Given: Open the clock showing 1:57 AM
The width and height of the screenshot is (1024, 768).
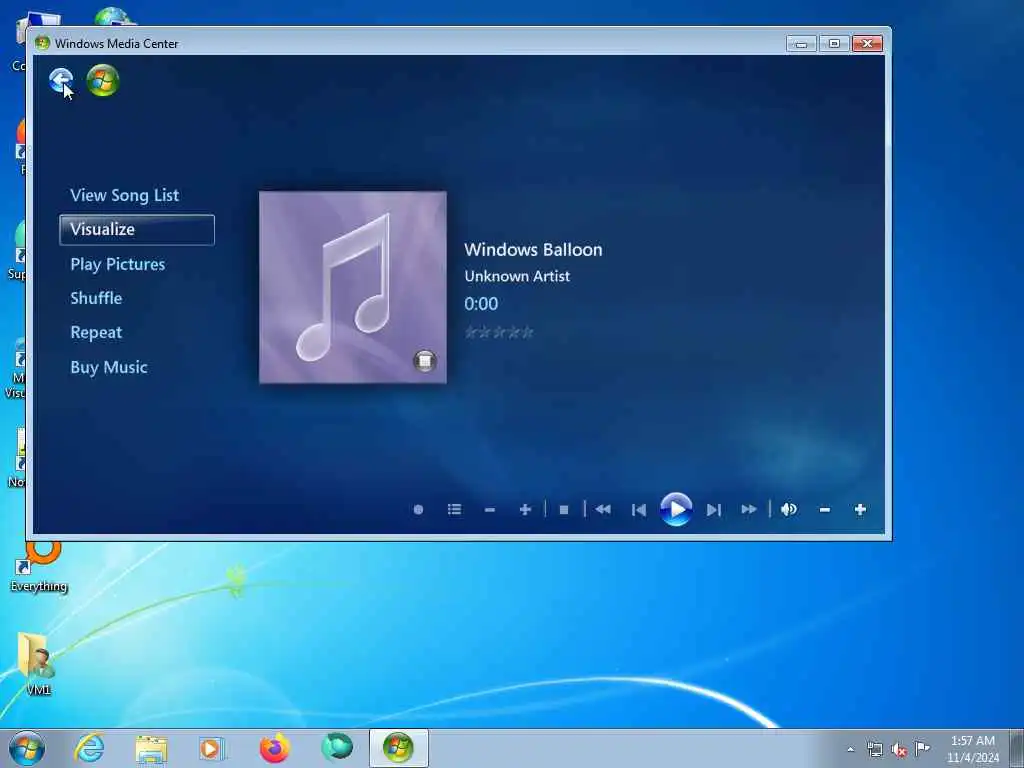Looking at the screenshot, I should (x=972, y=749).
